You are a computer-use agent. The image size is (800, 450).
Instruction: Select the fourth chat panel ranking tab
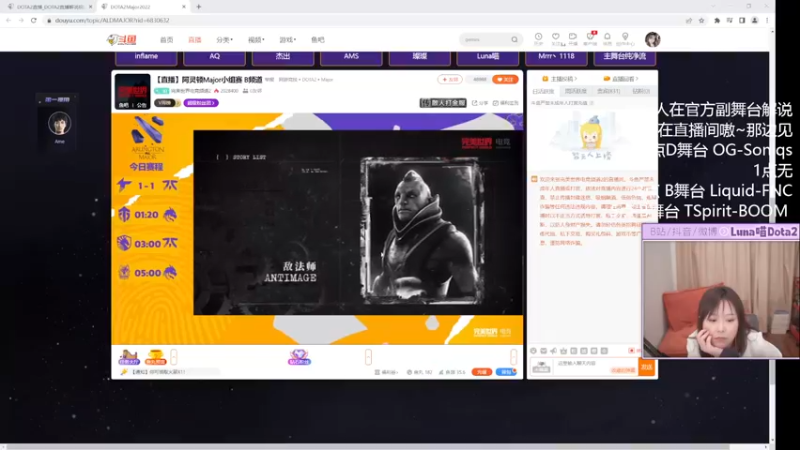pos(641,91)
